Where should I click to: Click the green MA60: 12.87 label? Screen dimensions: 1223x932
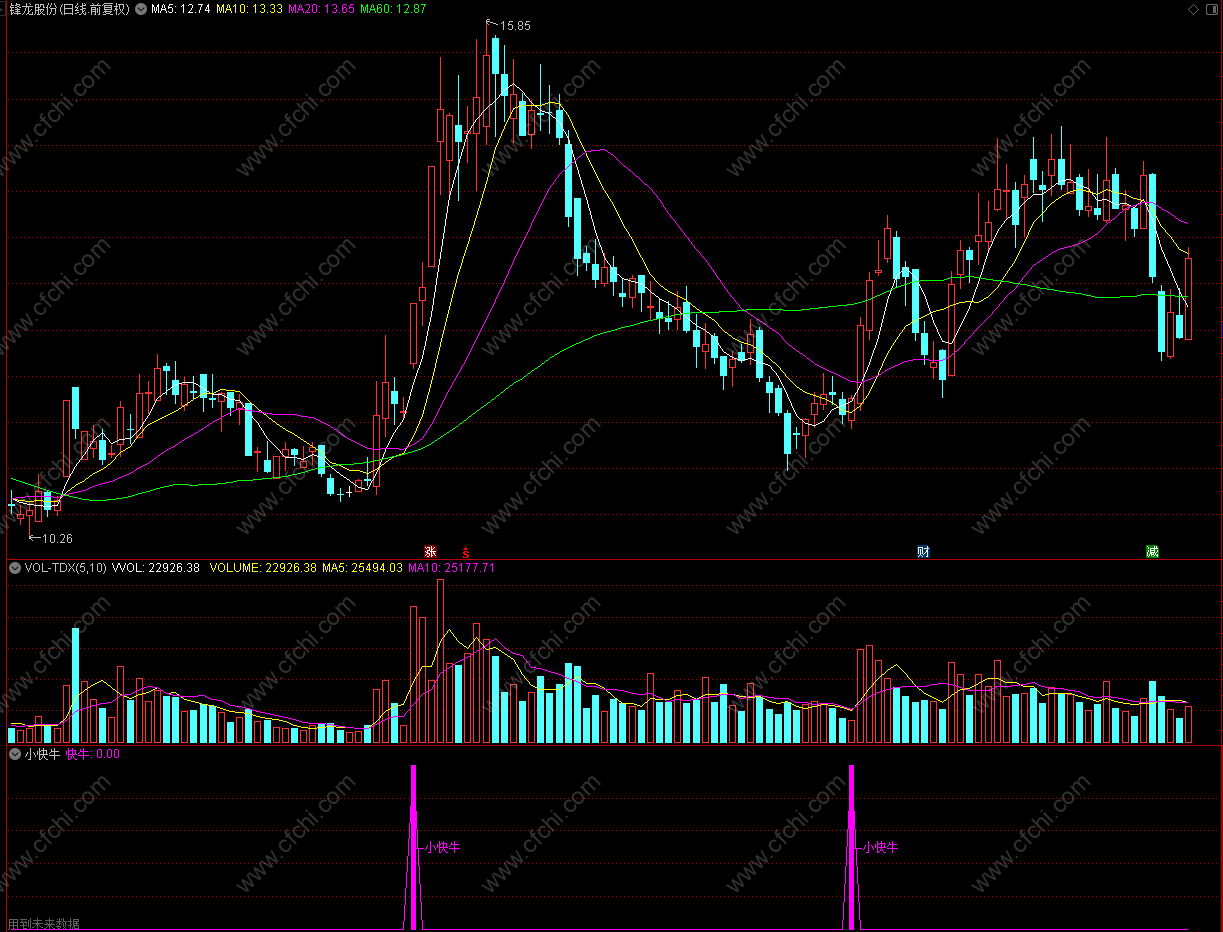tap(393, 9)
